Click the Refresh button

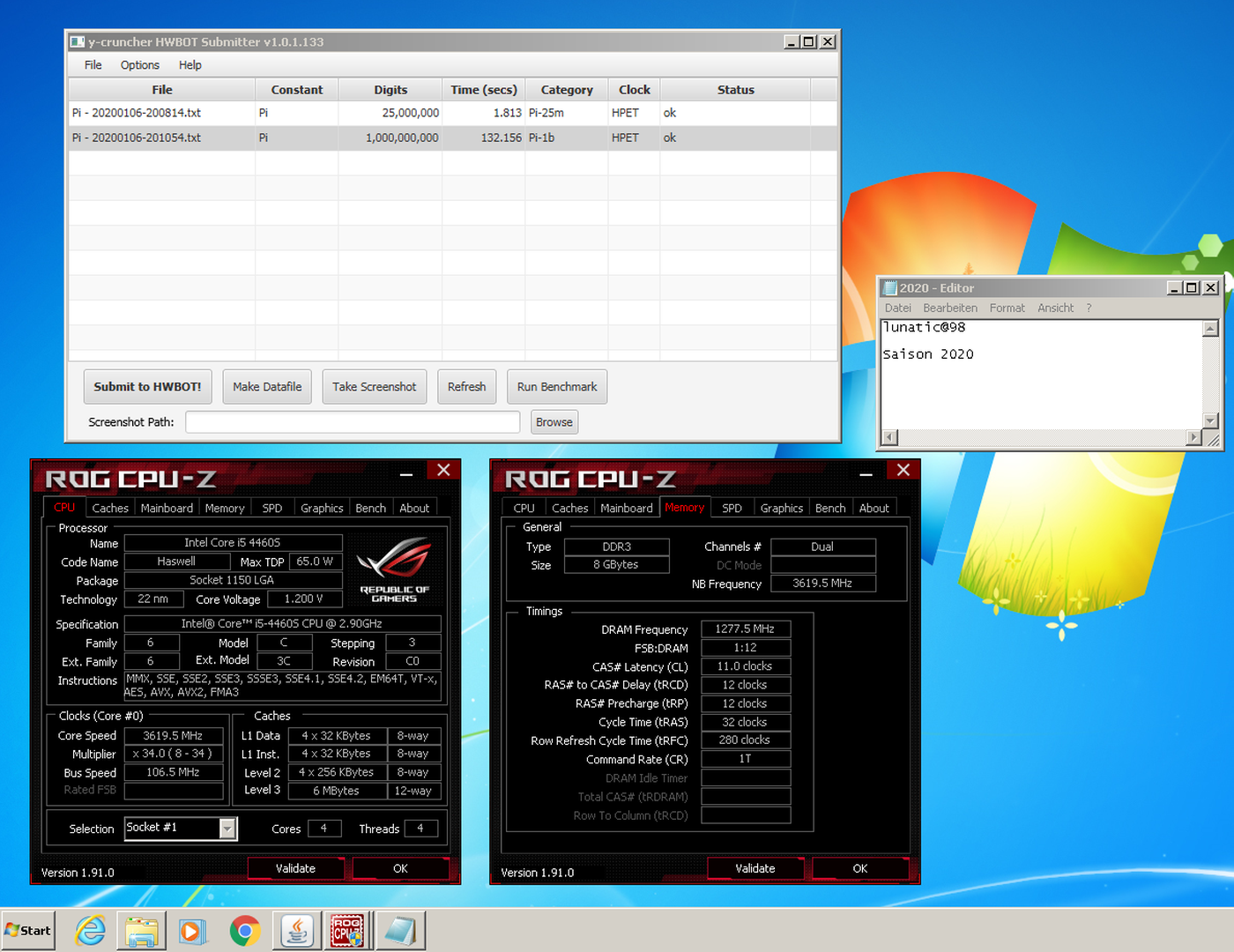[467, 387]
